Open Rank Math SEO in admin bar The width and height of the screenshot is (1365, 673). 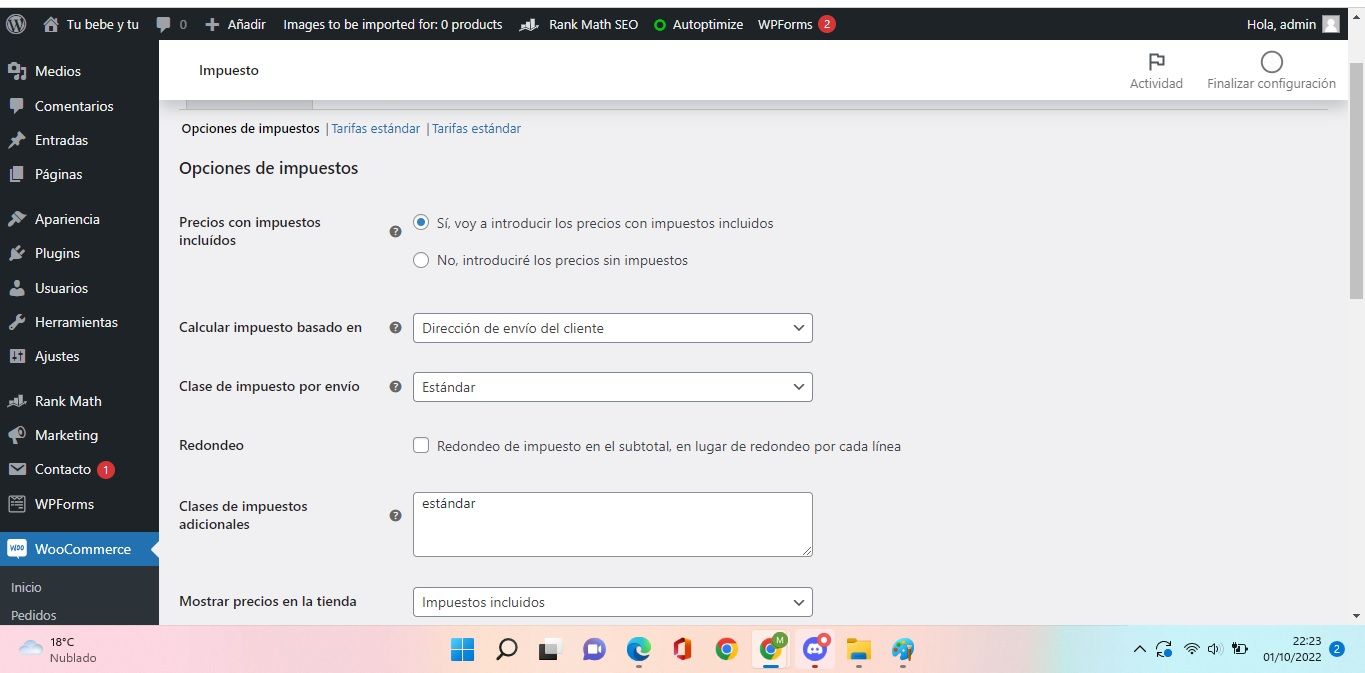point(579,24)
